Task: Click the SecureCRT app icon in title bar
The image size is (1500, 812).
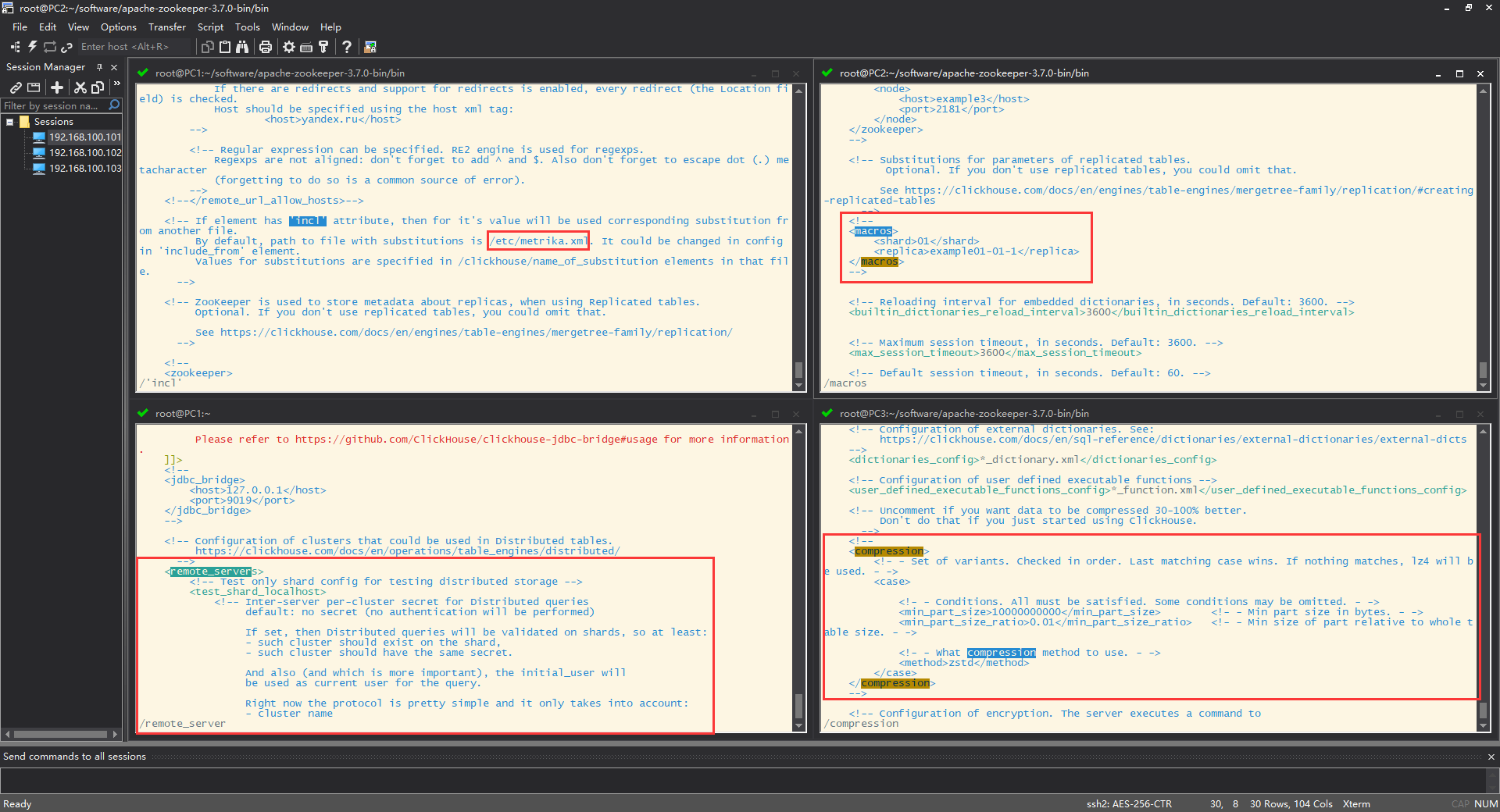Action: coord(8,8)
